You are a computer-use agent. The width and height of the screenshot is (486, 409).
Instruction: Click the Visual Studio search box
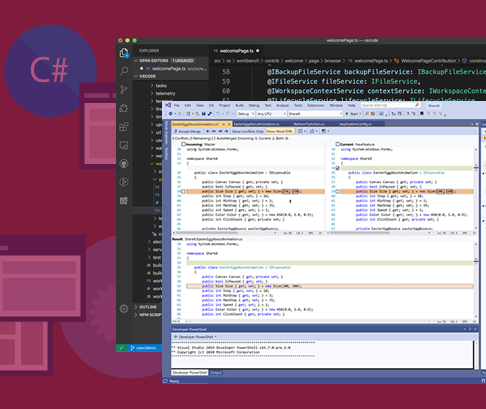[390, 105]
